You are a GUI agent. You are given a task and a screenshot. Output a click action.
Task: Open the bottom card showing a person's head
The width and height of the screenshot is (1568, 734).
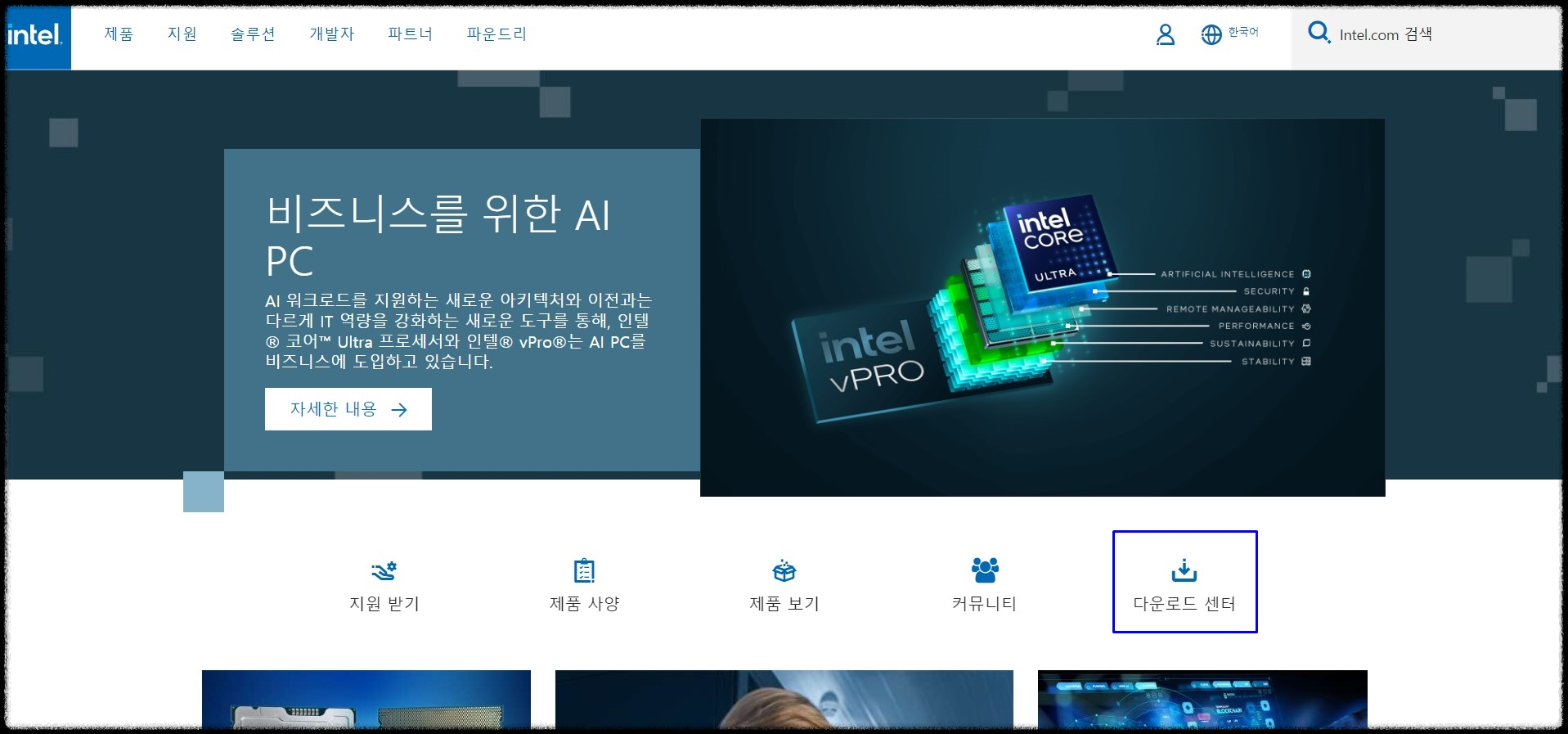pos(784,700)
